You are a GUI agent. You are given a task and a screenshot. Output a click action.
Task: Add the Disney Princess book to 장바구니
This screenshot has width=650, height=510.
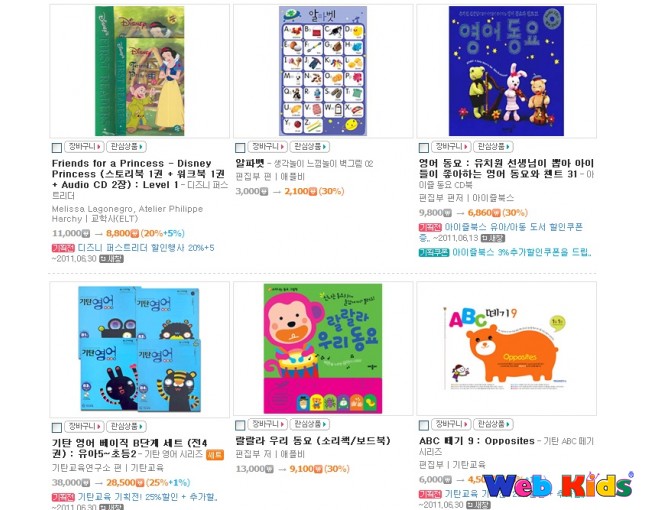[84, 147]
